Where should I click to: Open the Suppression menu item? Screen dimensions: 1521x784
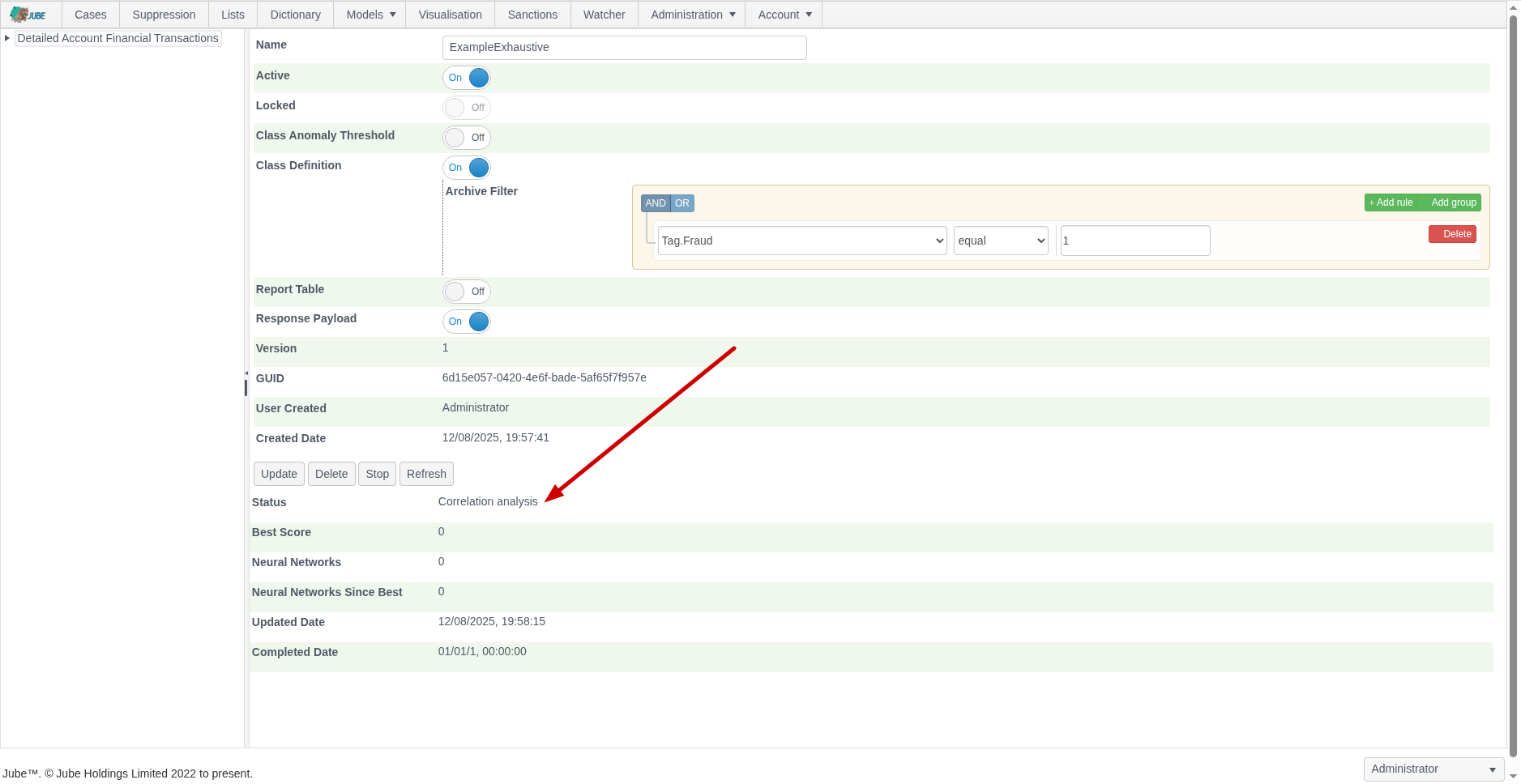pyautogui.click(x=164, y=15)
